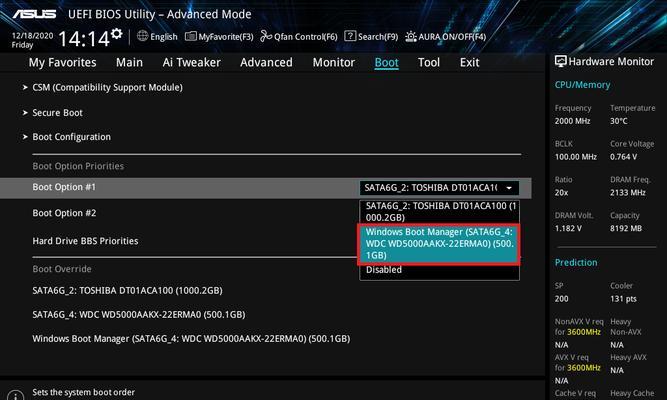Click the Boot Override heading

(x=62, y=269)
